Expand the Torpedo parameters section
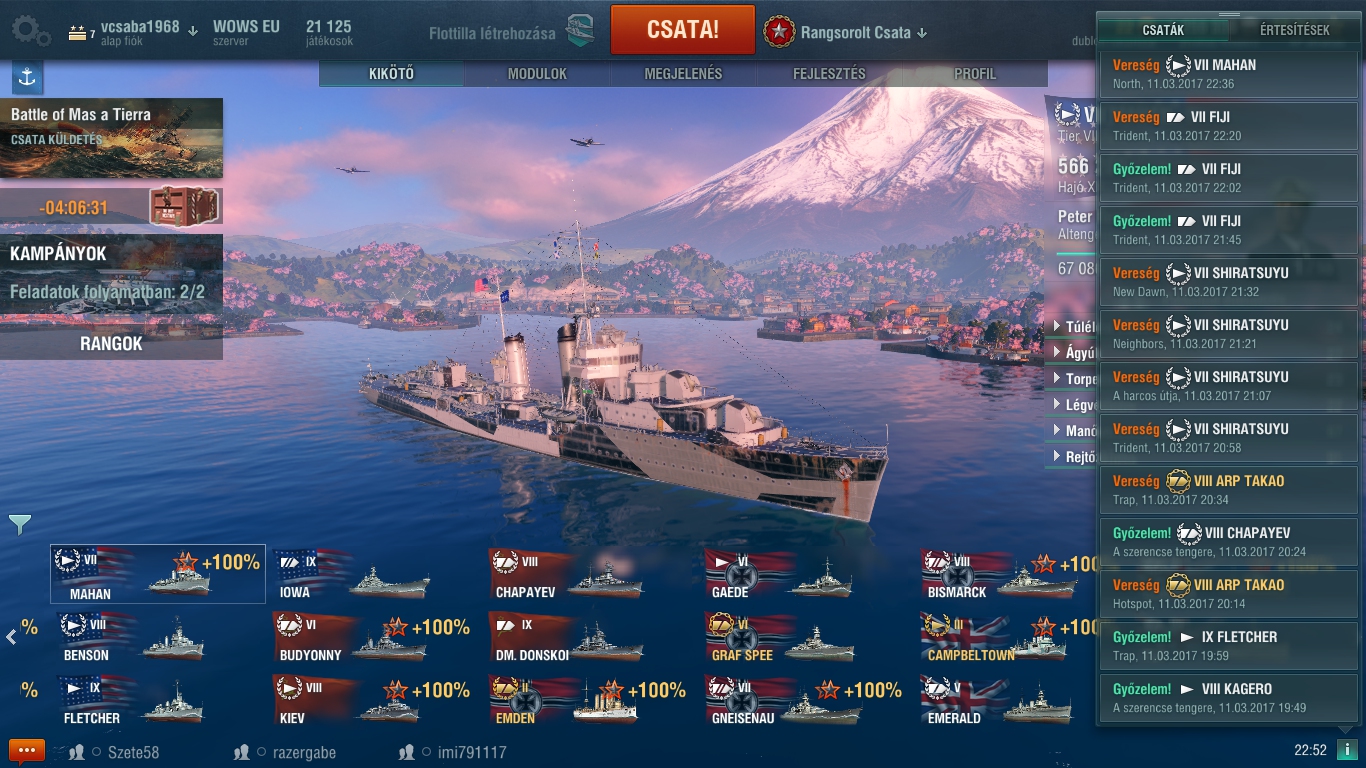The height and width of the screenshot is (768, 1366). coord(1072,378)
